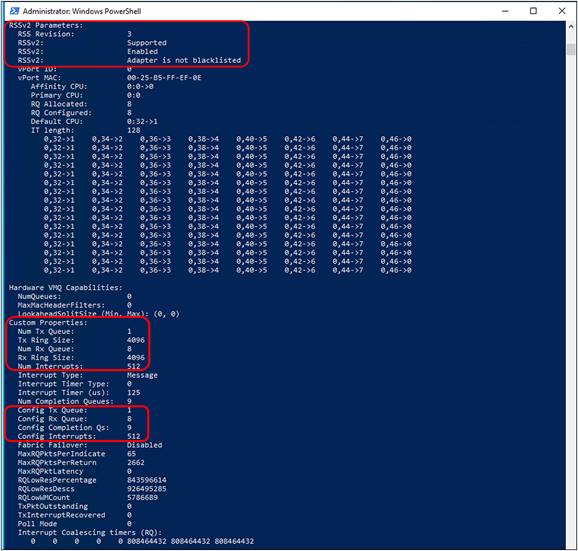Click the value 926495285
The image size is (578, 551).
(147, 489)
